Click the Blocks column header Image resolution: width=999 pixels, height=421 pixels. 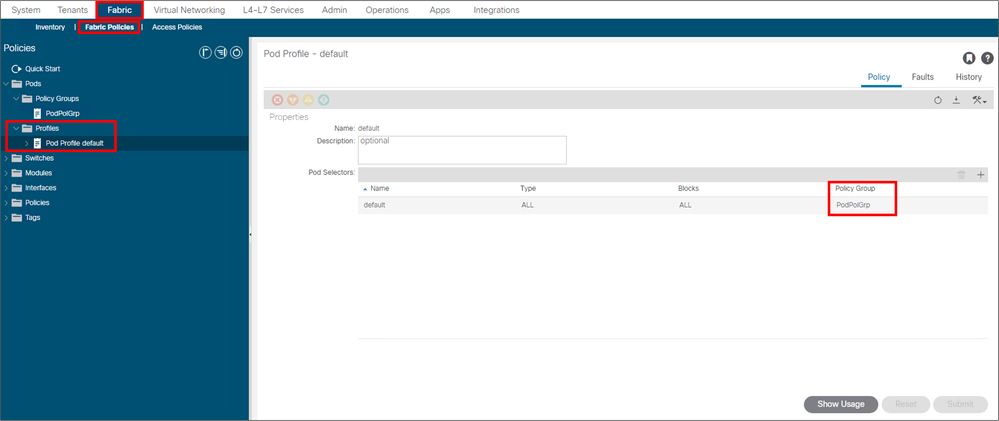[688, 189]
